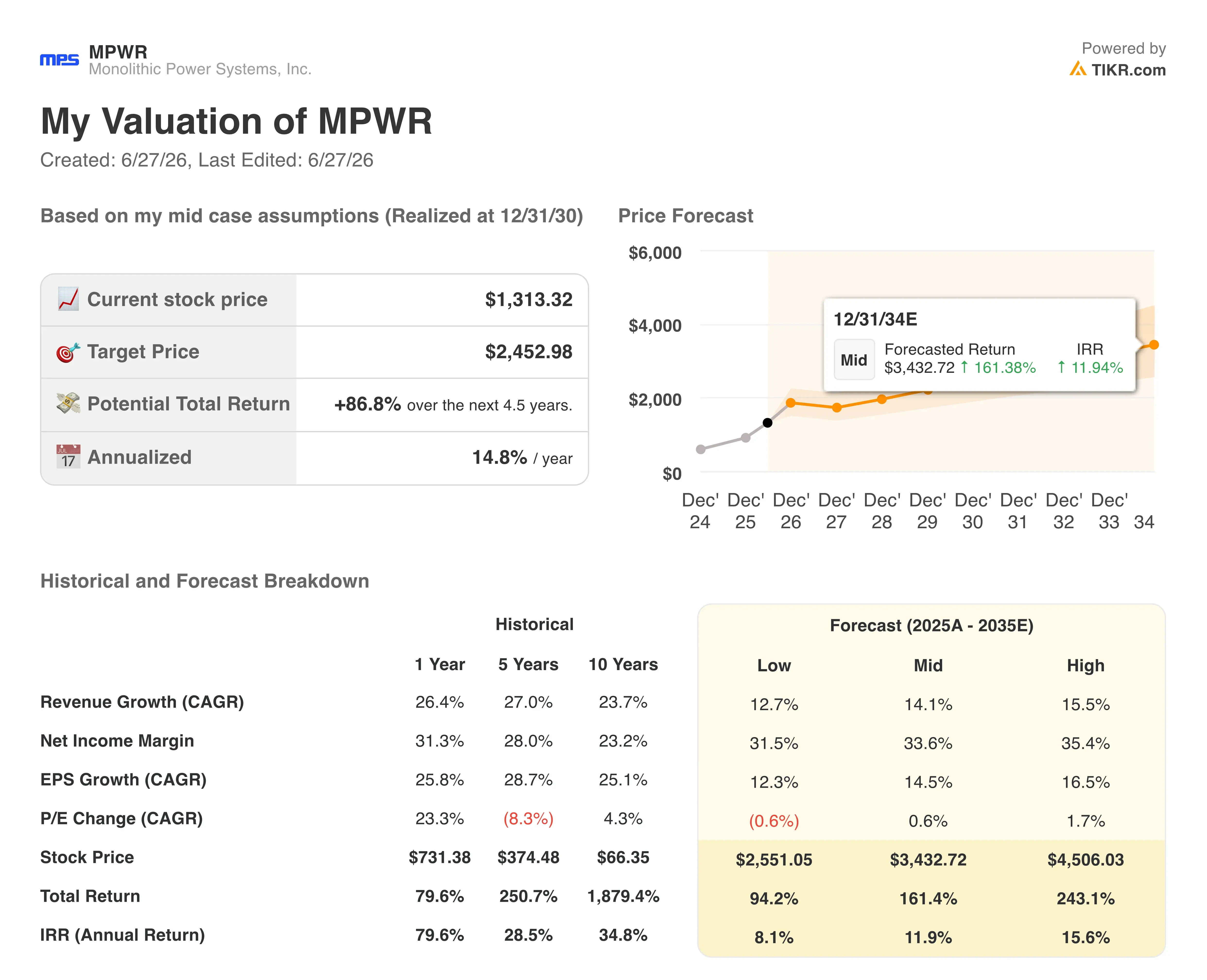Click the red (0.6%) low forecast value
The height and width of the screenshot is (980, 1207).
774,821
